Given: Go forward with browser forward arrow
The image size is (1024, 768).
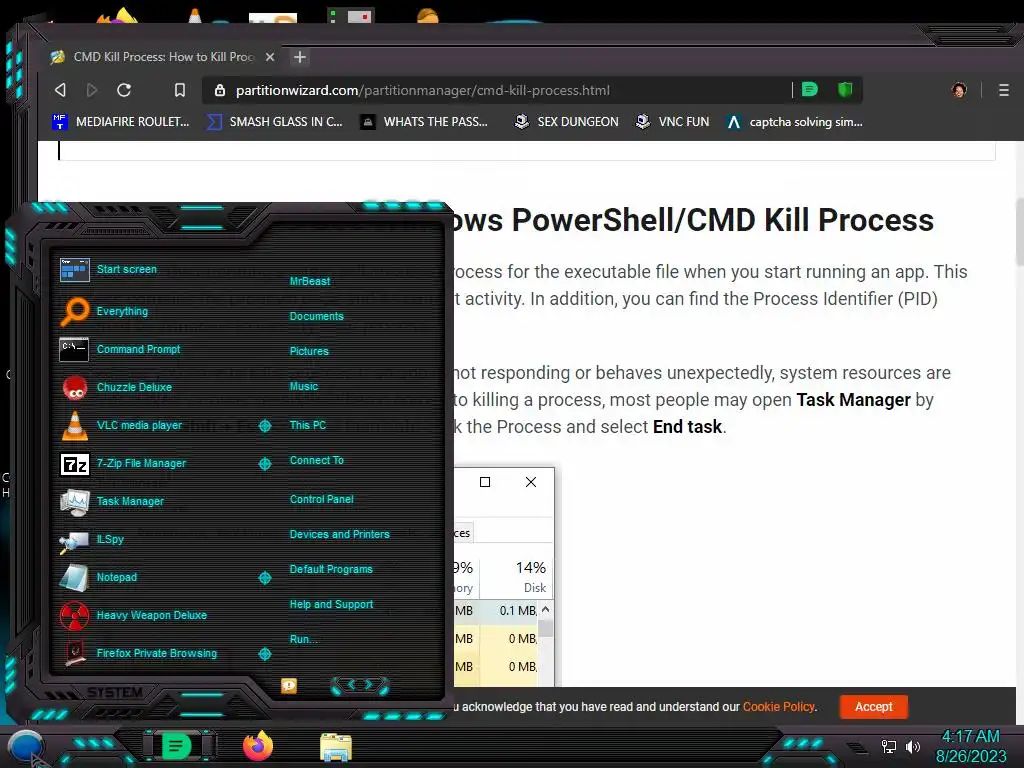Looking at the screenshot, I should tap(92, 90).
